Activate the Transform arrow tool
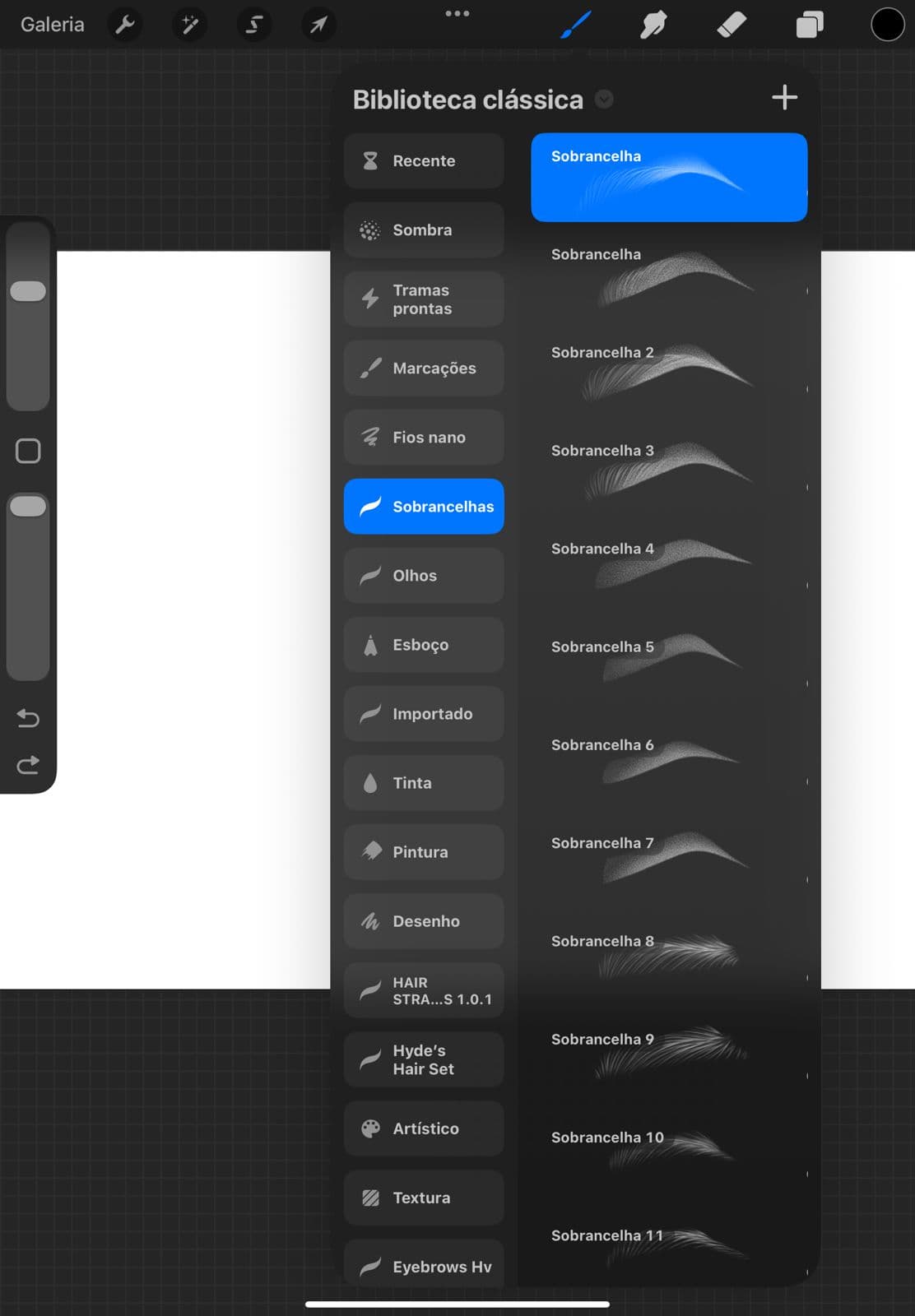This screenshot has width=915, height=1316. 318,25
